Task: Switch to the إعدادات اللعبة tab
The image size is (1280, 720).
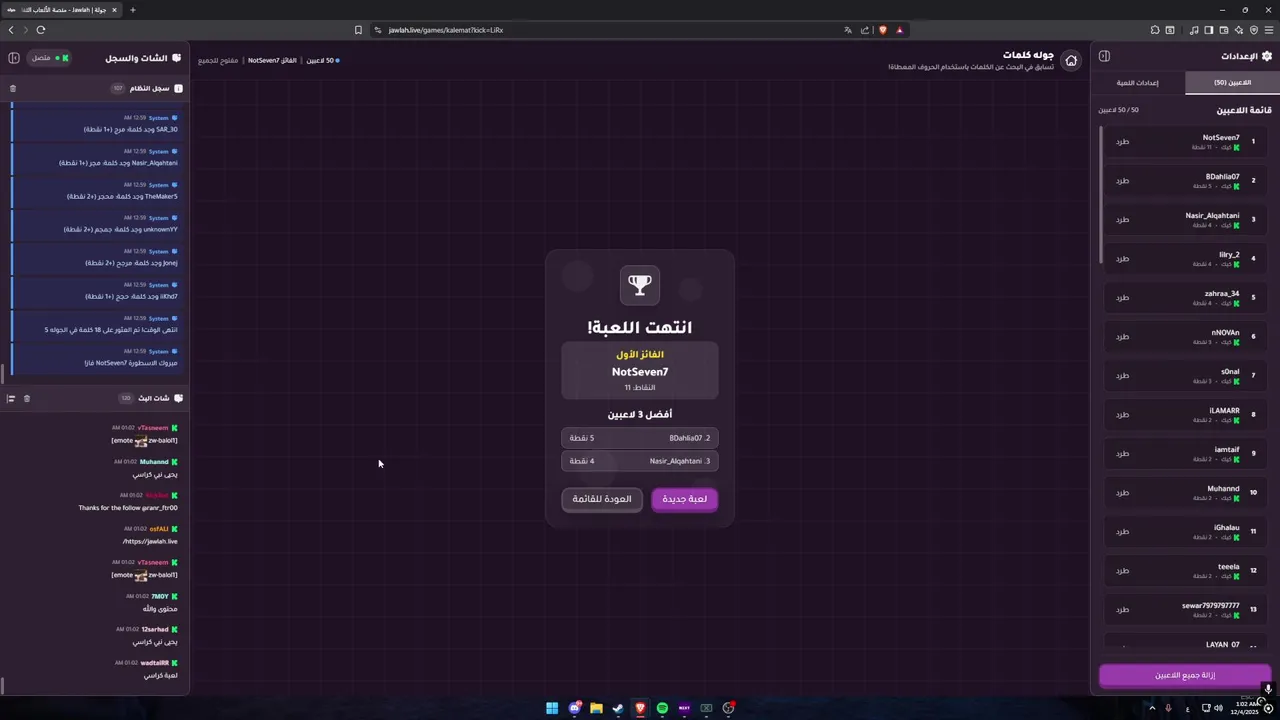Action: pyautogui.click(x=1137, y=83)
